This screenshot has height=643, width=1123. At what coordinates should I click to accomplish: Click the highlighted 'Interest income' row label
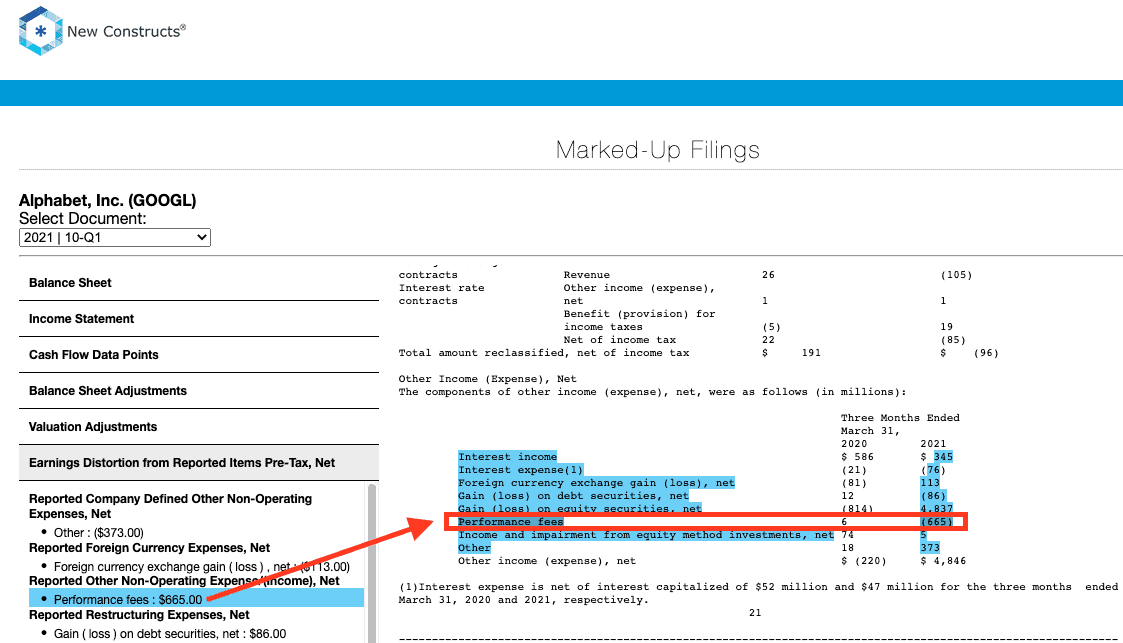click(508, 457)
